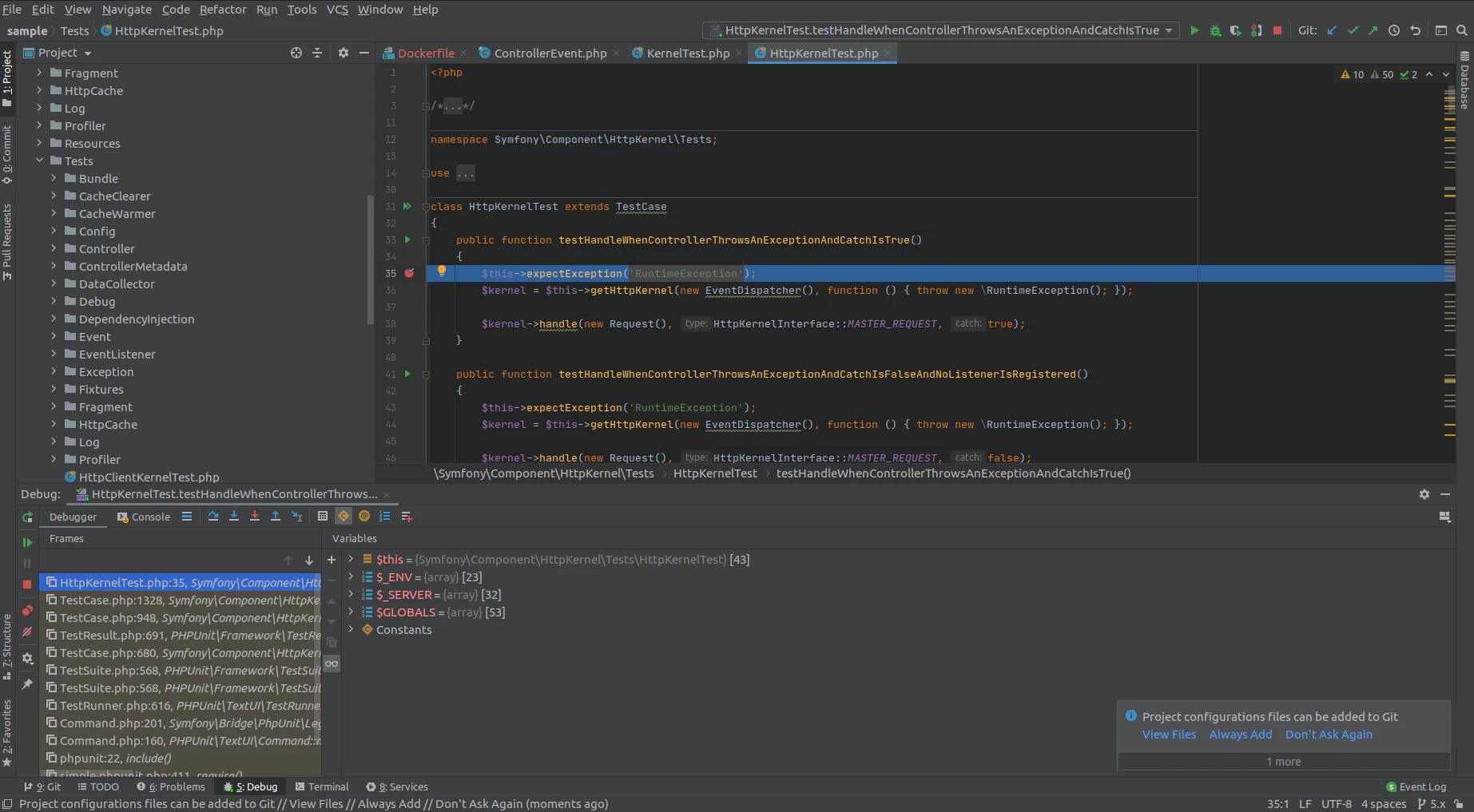The image size is (1474, 812).
Task: Click Don't Ask Again link
Action: [x=1329, y=735]
